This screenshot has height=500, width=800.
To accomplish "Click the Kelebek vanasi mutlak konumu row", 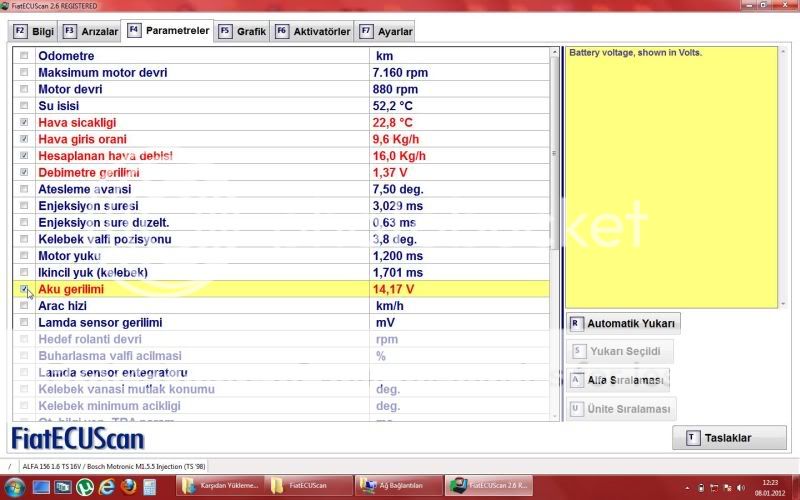I will (281, 389).
